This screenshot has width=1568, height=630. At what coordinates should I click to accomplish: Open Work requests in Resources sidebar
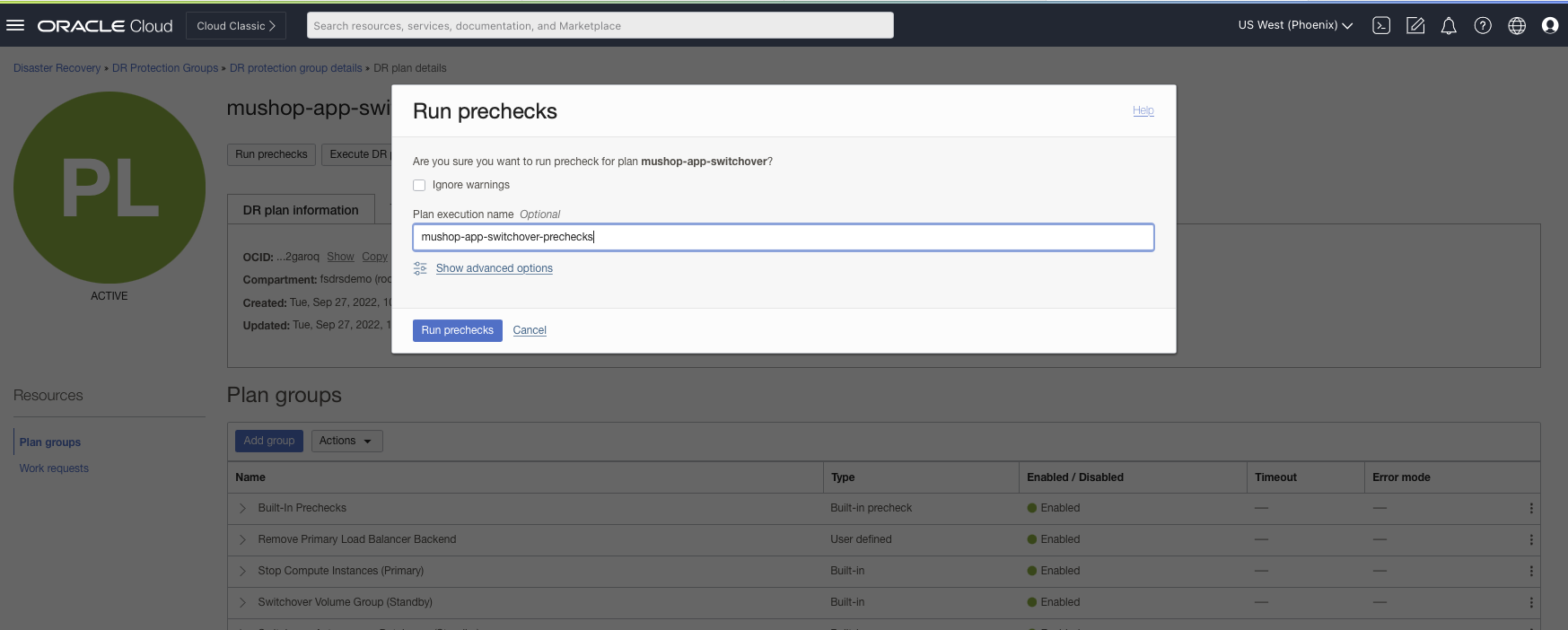point(54,468)
